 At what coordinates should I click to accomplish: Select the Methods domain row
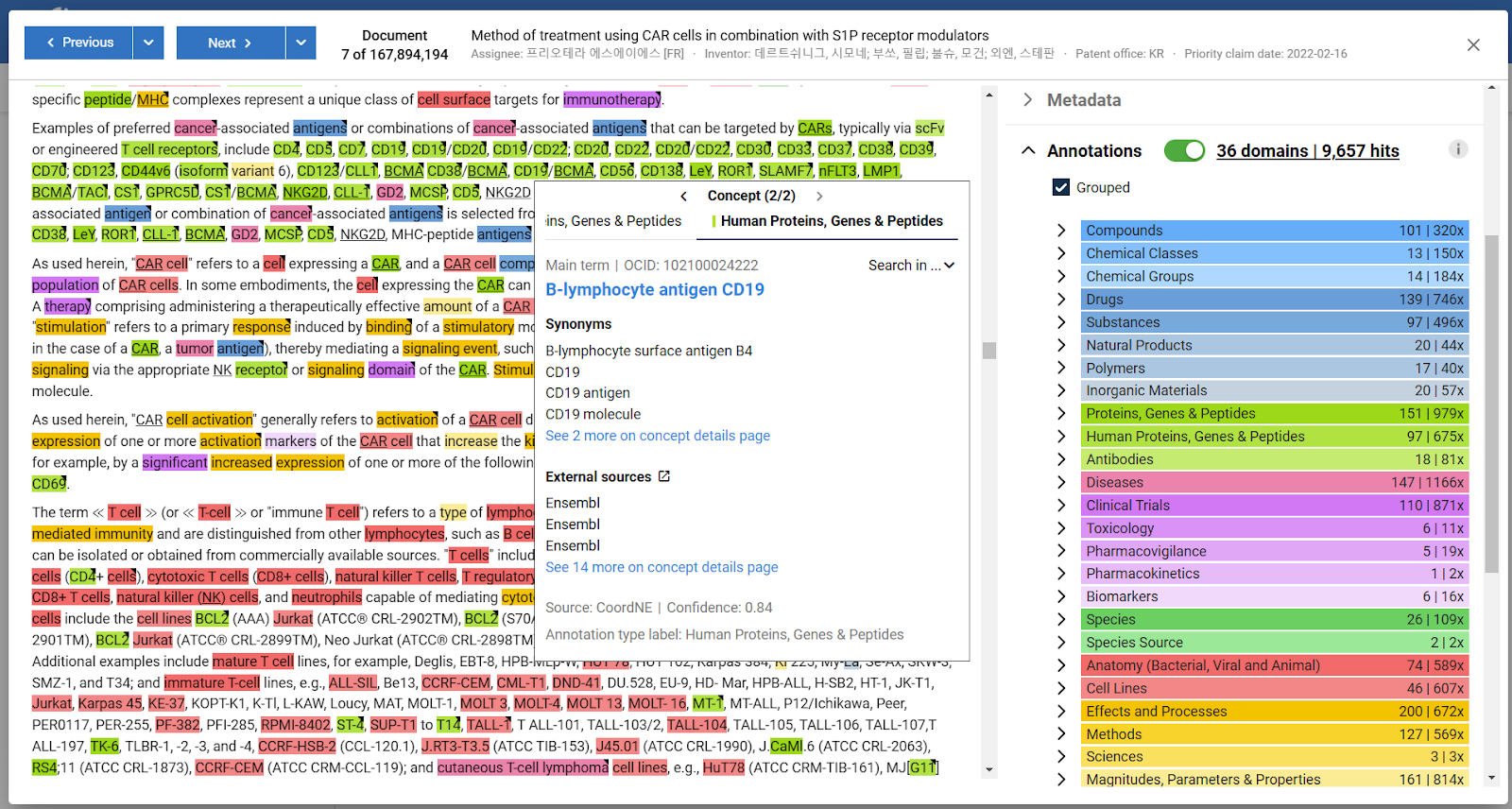[x=1274, y=733]
